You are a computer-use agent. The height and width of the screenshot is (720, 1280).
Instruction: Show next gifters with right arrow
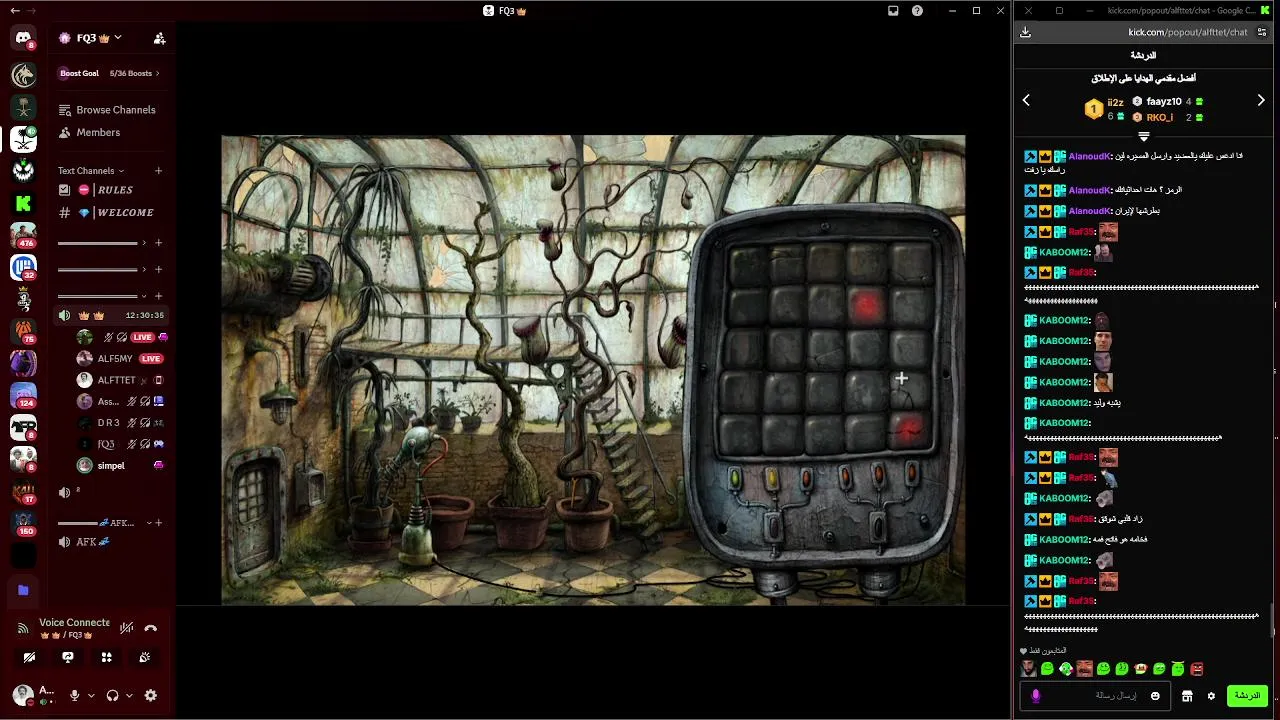(1261, 100)
